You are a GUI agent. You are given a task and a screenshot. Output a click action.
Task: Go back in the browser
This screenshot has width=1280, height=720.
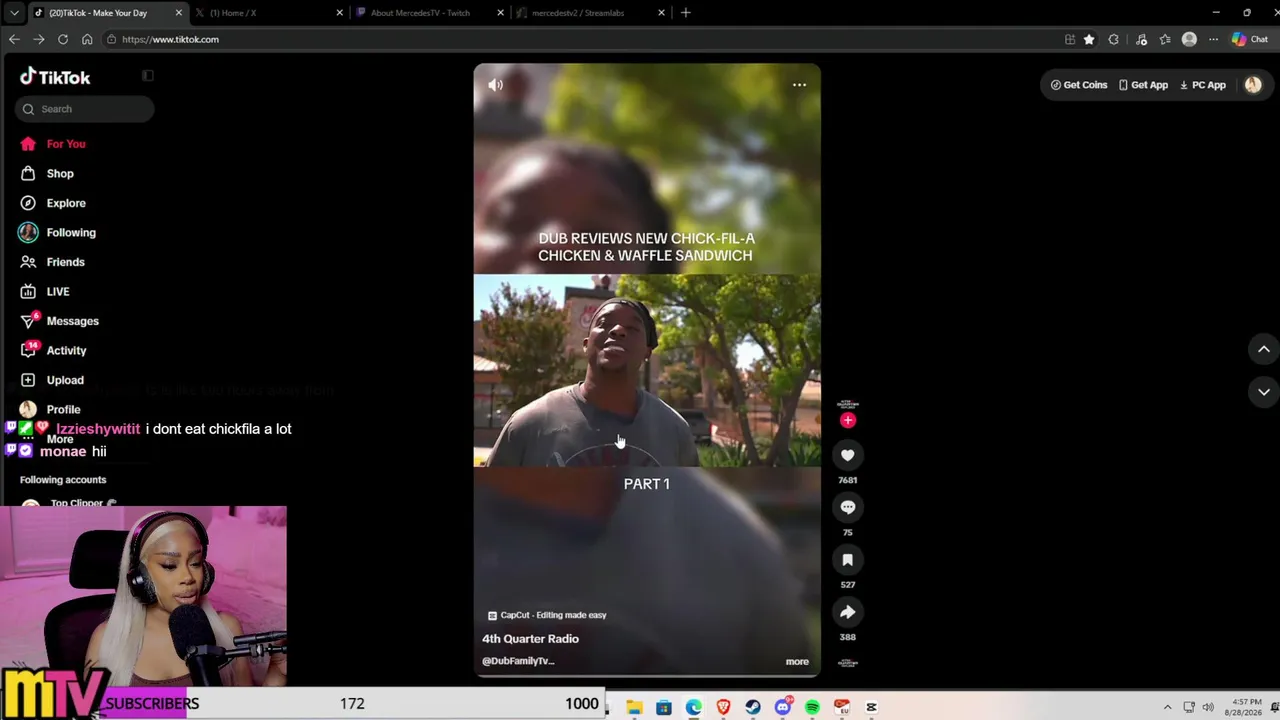point(14,39)
